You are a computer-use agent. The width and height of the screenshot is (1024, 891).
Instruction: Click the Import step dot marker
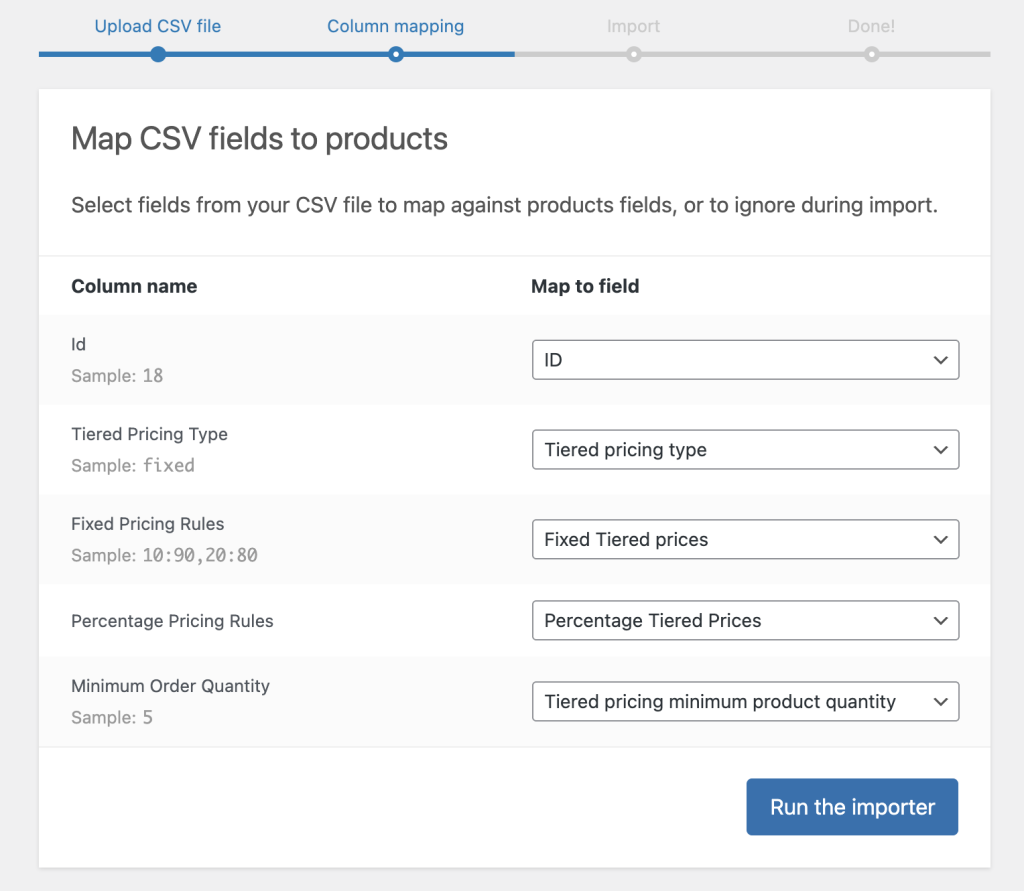[x=633, y=54]
